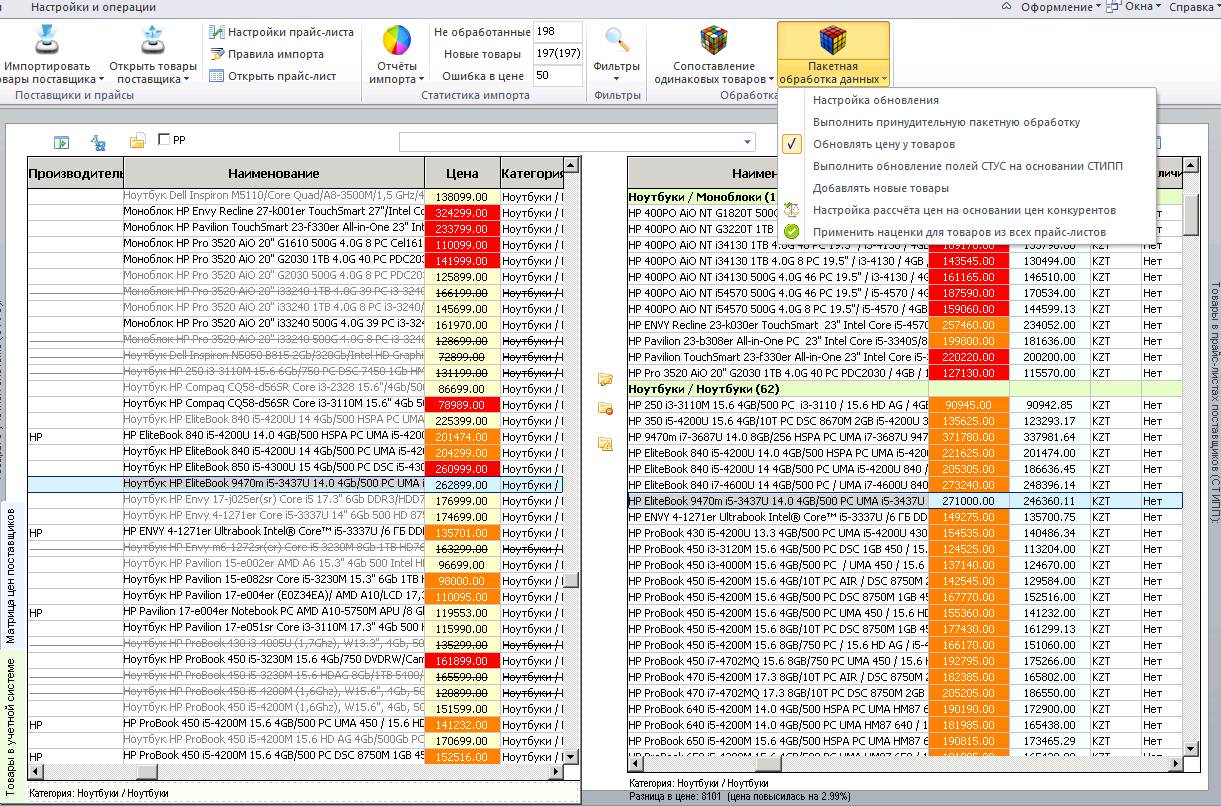Click left table horizontal scrollbar thumb
The width and height of the screenshot is (1221, 806).
click(147, 771)
